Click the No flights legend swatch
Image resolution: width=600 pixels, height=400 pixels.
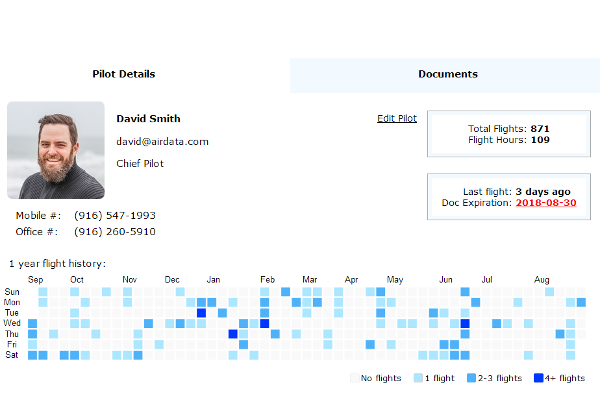coord(355,378)
